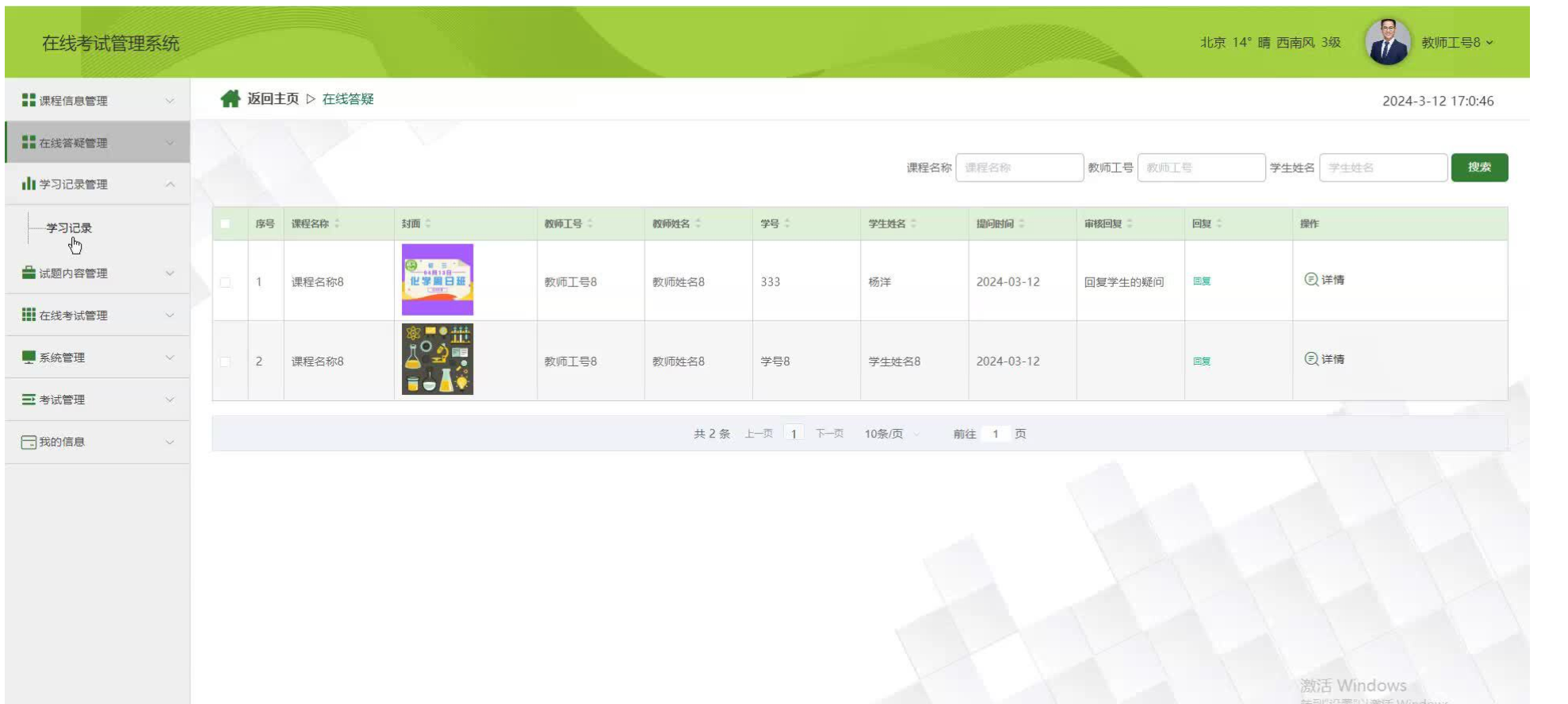Sort by 课程名称 column arrows
This screenshot has height=704, width=1568.
click(x=337, y=224)
